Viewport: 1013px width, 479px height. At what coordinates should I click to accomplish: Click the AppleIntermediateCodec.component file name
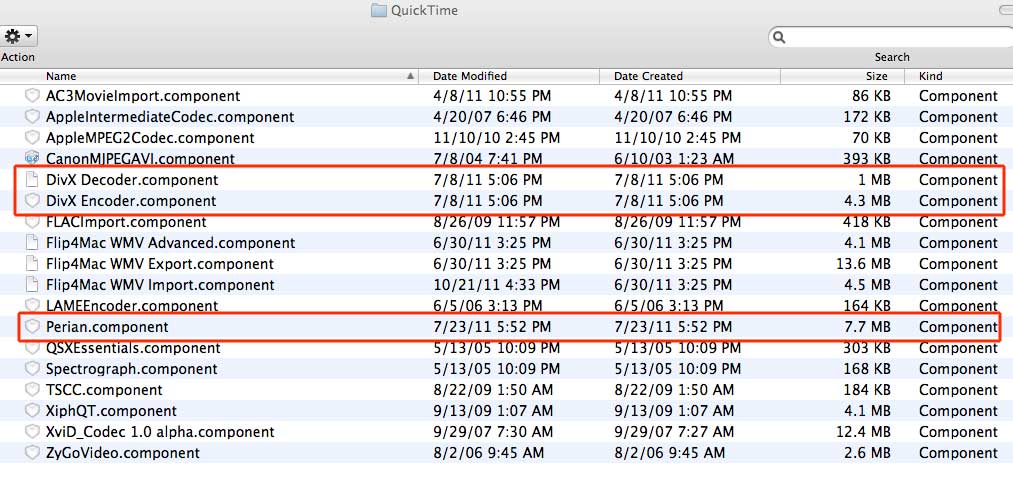click(170, 117)
